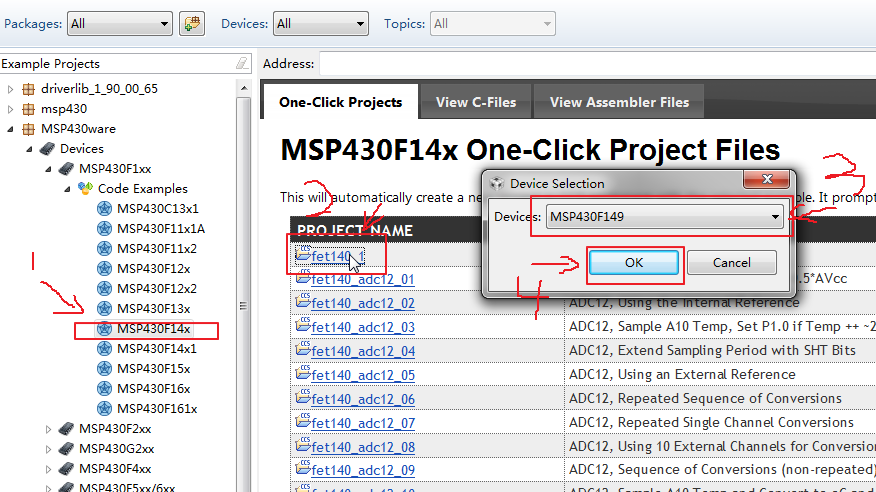Expand the driverlib_1_90_00_65 node
The image size is (876, 492).
(10, 89)
